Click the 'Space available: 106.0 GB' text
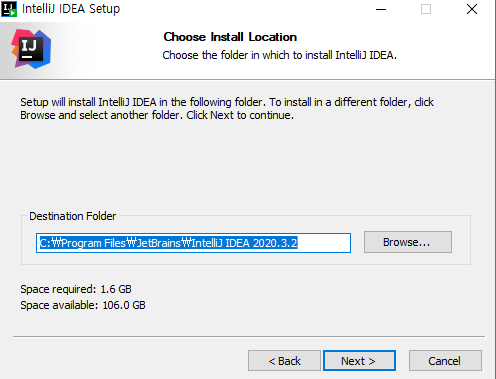 pyautogui.click(x=83, y=305)
